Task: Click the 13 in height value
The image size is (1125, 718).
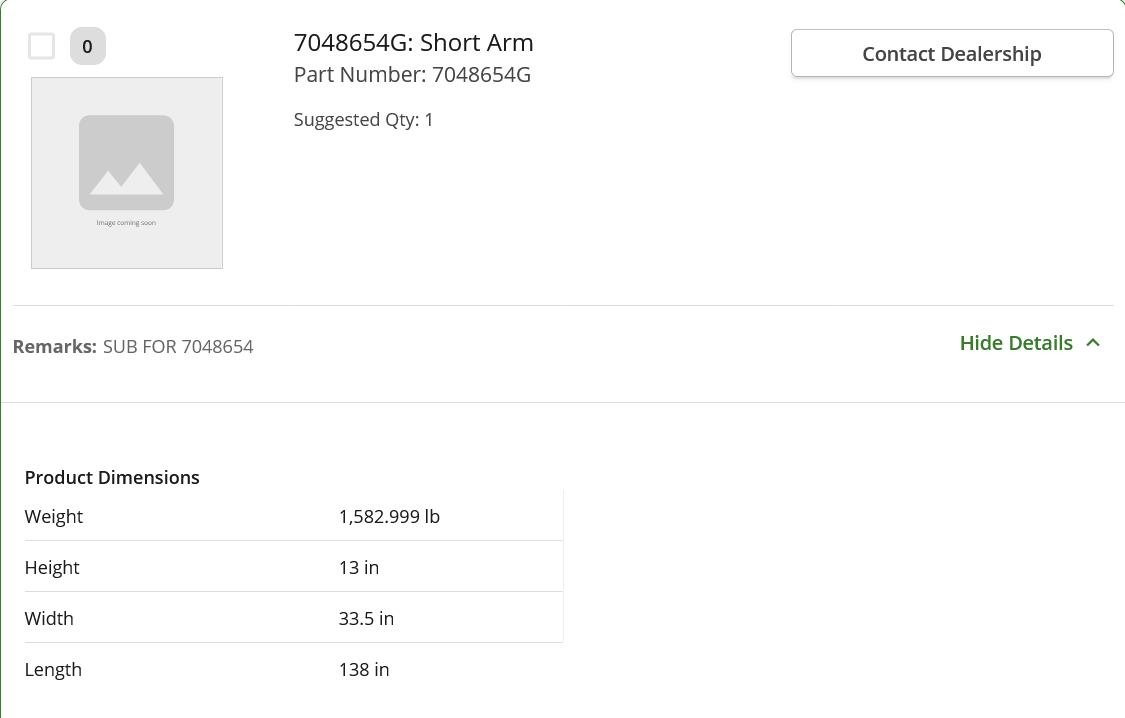Action: click(359, 568)
